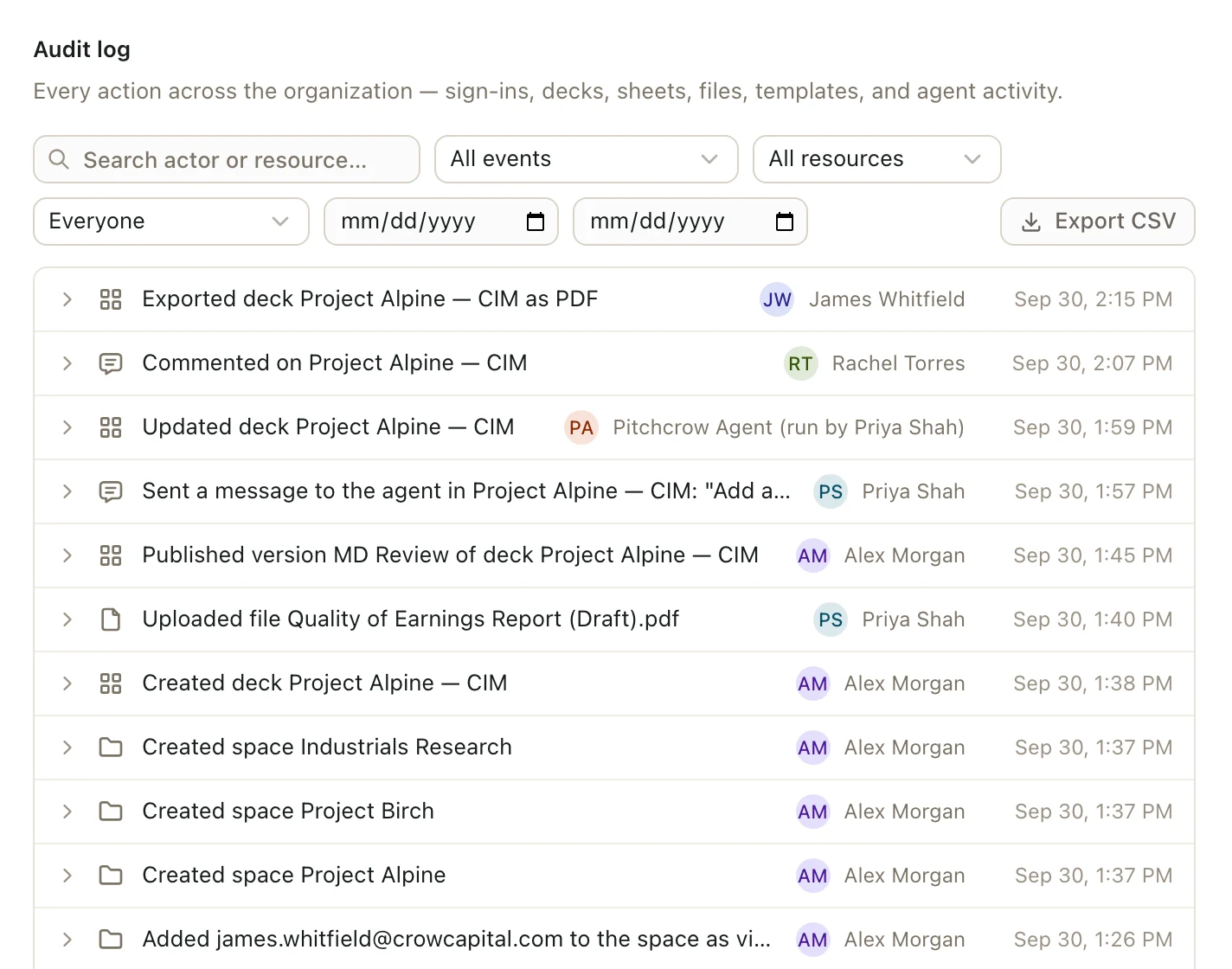This screenshot has height=969, width=1232.
Task: Expand the Published version MD Review row
Action: pyautogui.click(x=67, y=555)
